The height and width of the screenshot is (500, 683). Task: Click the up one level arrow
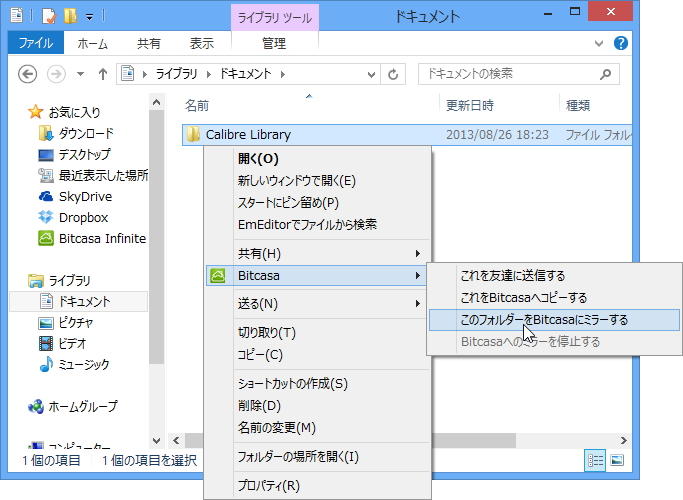pyautogui.click(x=103, y=74)
